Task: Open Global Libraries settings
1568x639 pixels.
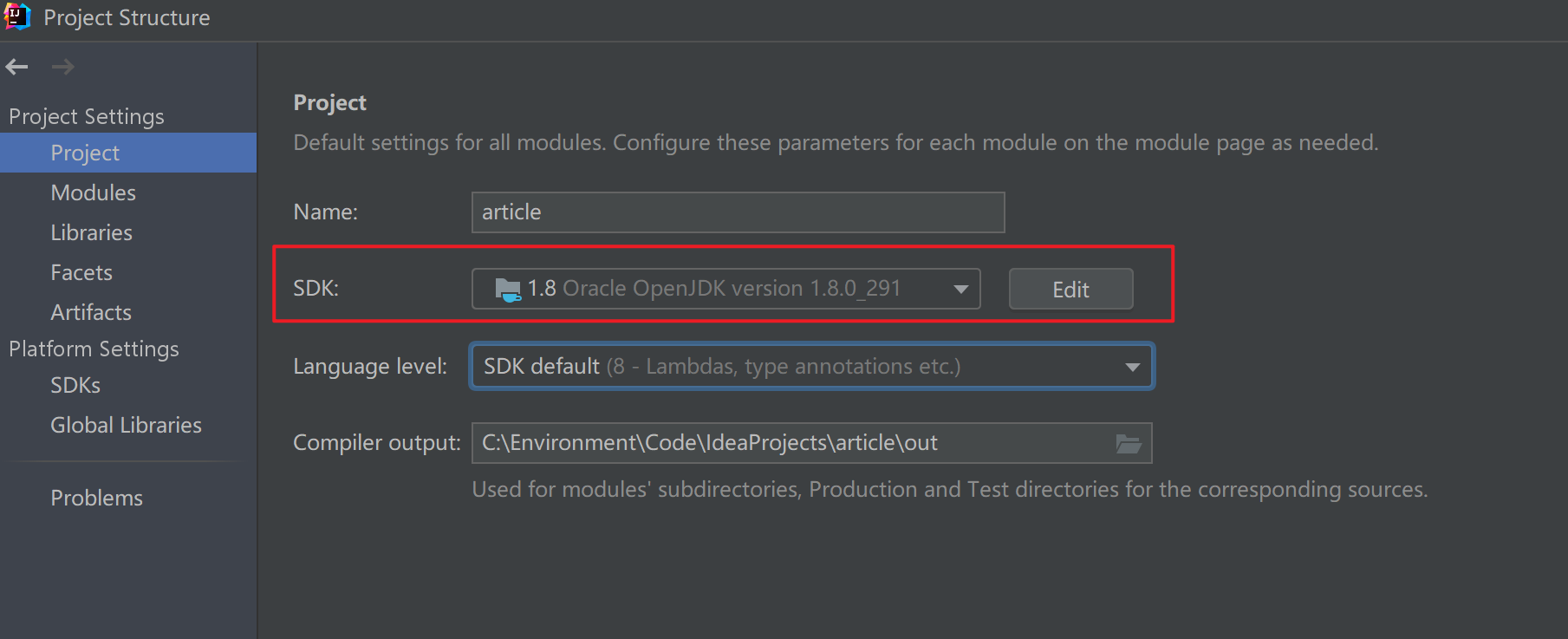Action: [126, 426]
